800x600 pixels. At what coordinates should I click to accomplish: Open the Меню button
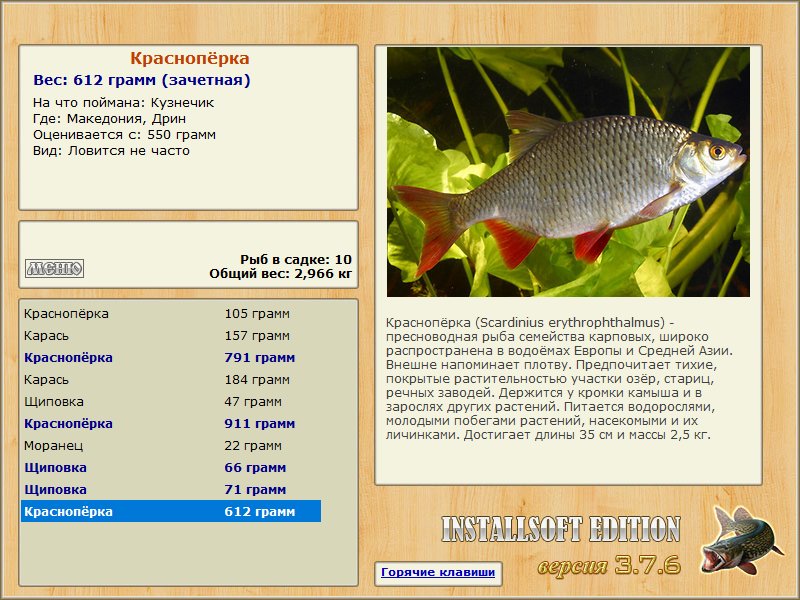(x=55, y=268)
